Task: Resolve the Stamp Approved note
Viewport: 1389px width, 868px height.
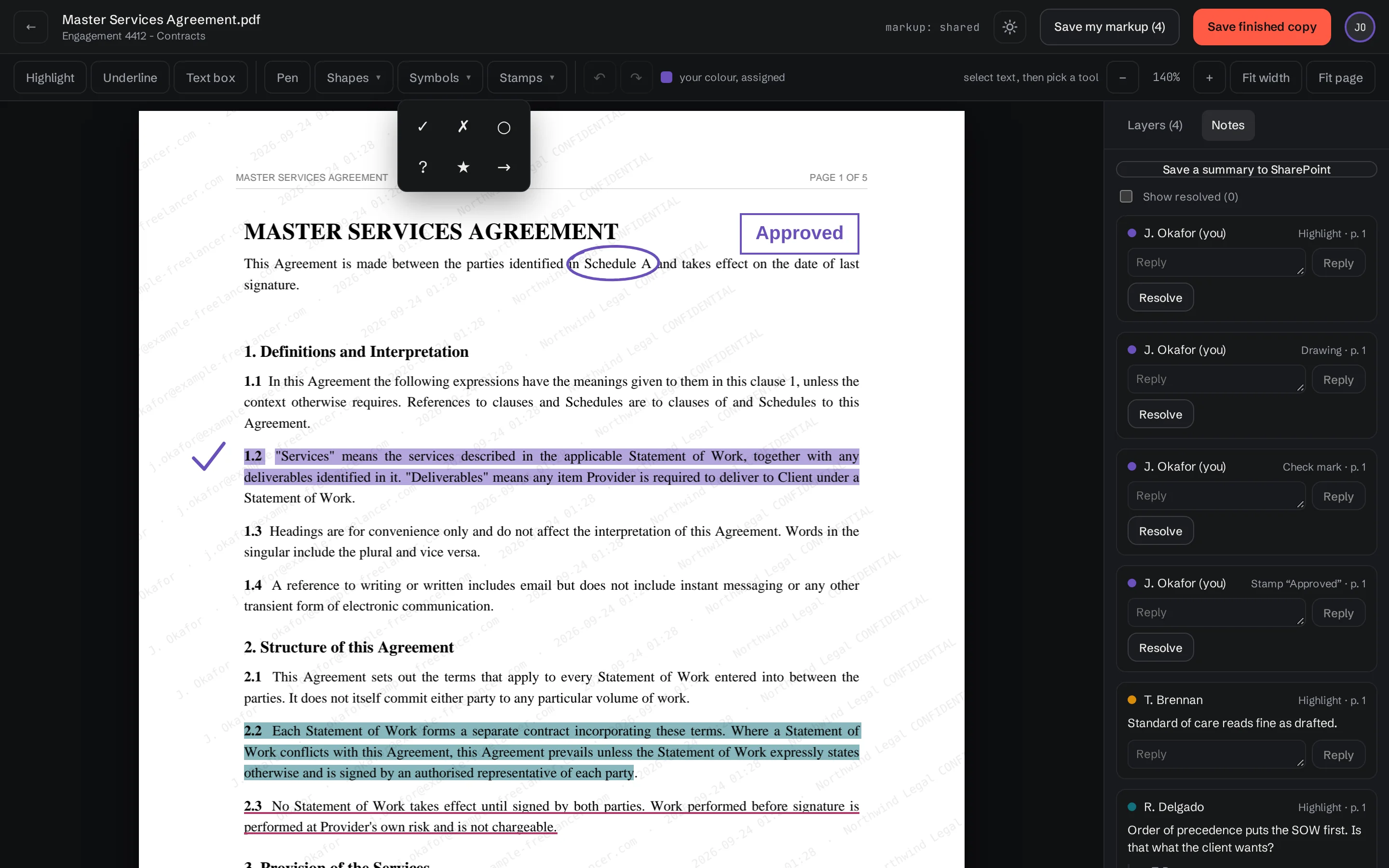Action: coord(1160,648)
